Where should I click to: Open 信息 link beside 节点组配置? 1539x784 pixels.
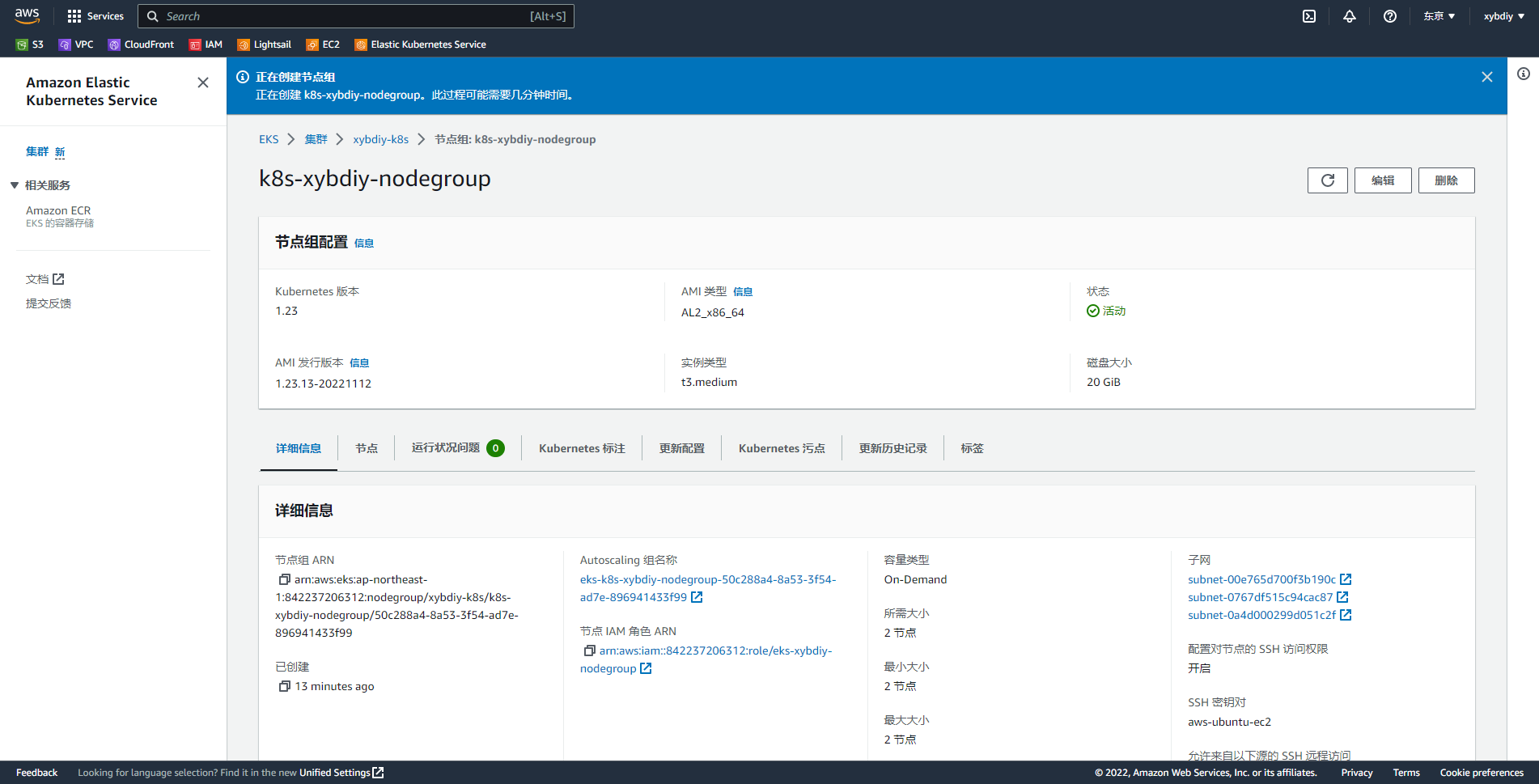[x=364, y=243]
